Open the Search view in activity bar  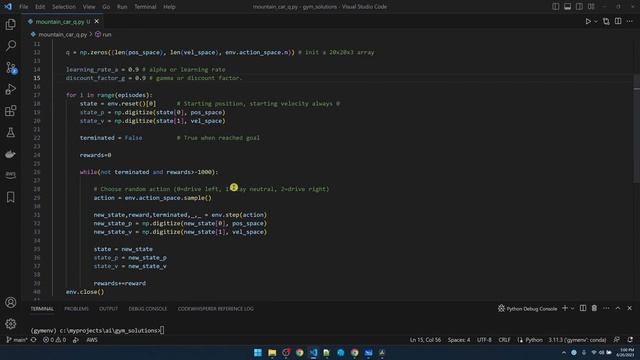11,46
